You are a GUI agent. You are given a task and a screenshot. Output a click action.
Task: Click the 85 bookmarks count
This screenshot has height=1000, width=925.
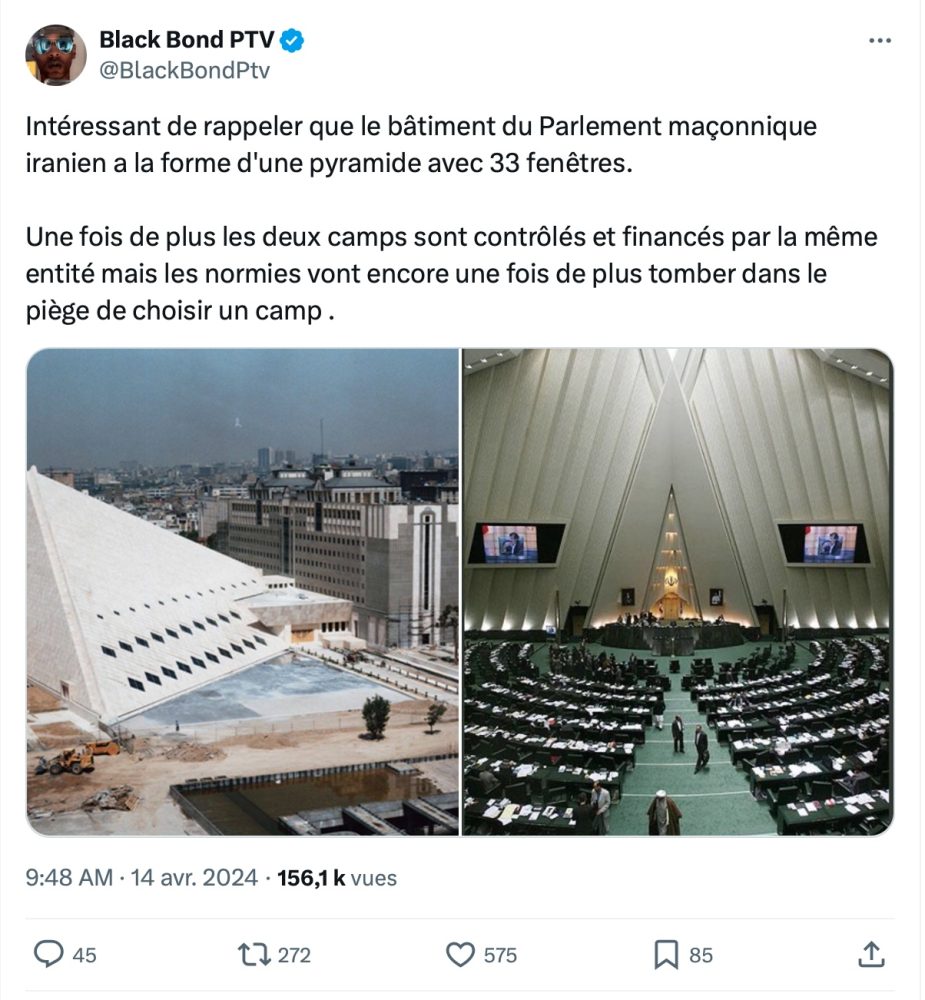click(x=700, y=955)
